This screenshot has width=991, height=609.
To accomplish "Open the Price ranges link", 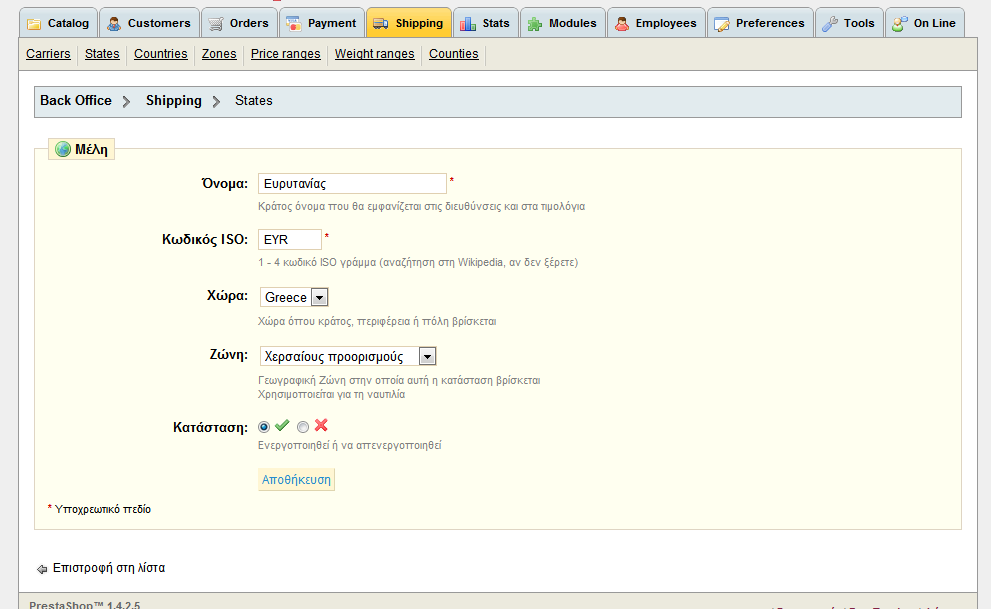I will tap(286, 54).
